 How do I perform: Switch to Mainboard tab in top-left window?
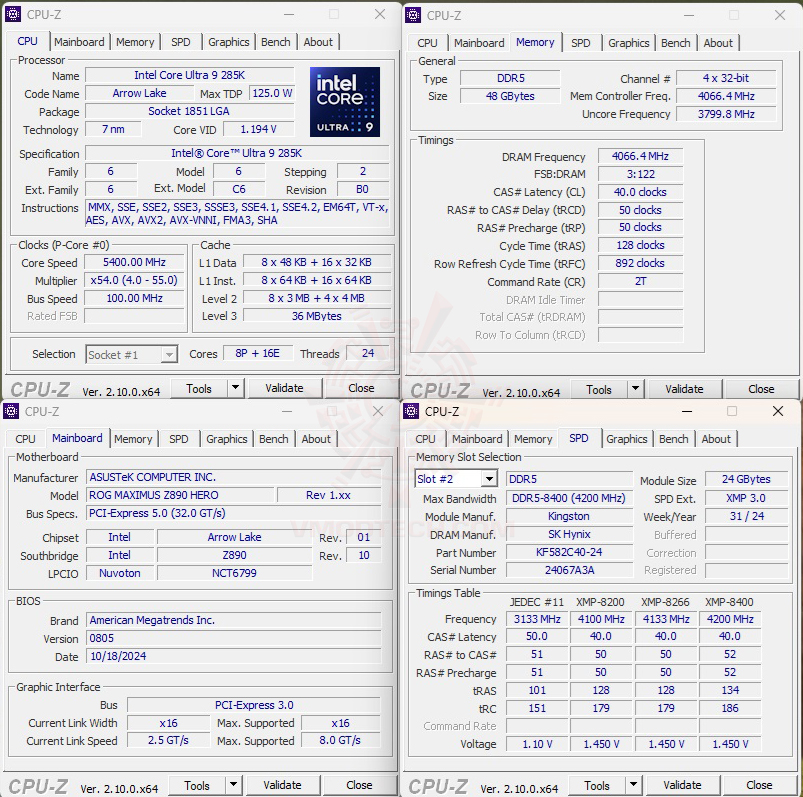[x=79, y=42]
